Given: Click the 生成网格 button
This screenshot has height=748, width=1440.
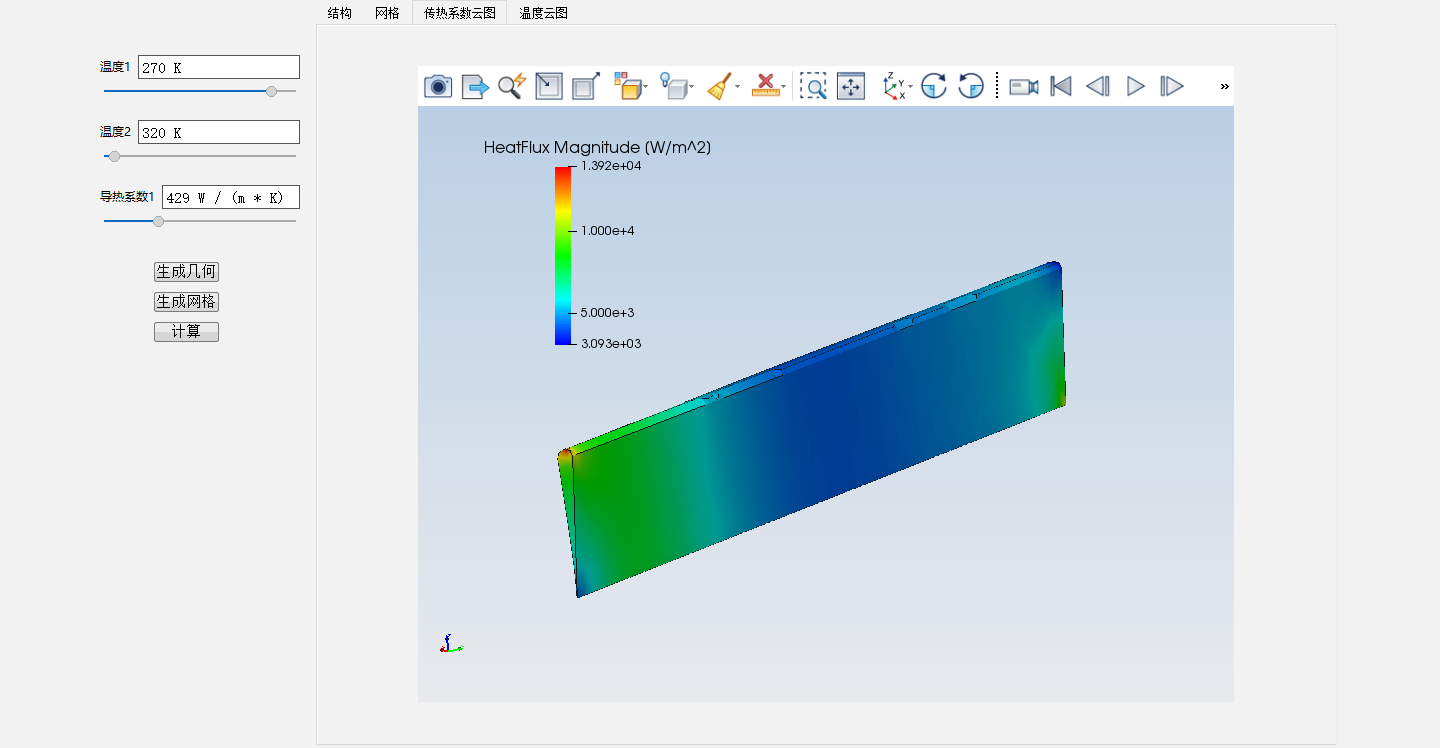Looking at the screenshot, I should (x=186, y=302).
